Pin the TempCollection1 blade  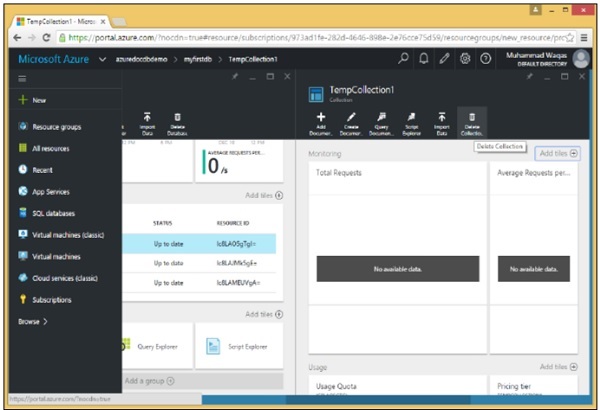point(530,77)
